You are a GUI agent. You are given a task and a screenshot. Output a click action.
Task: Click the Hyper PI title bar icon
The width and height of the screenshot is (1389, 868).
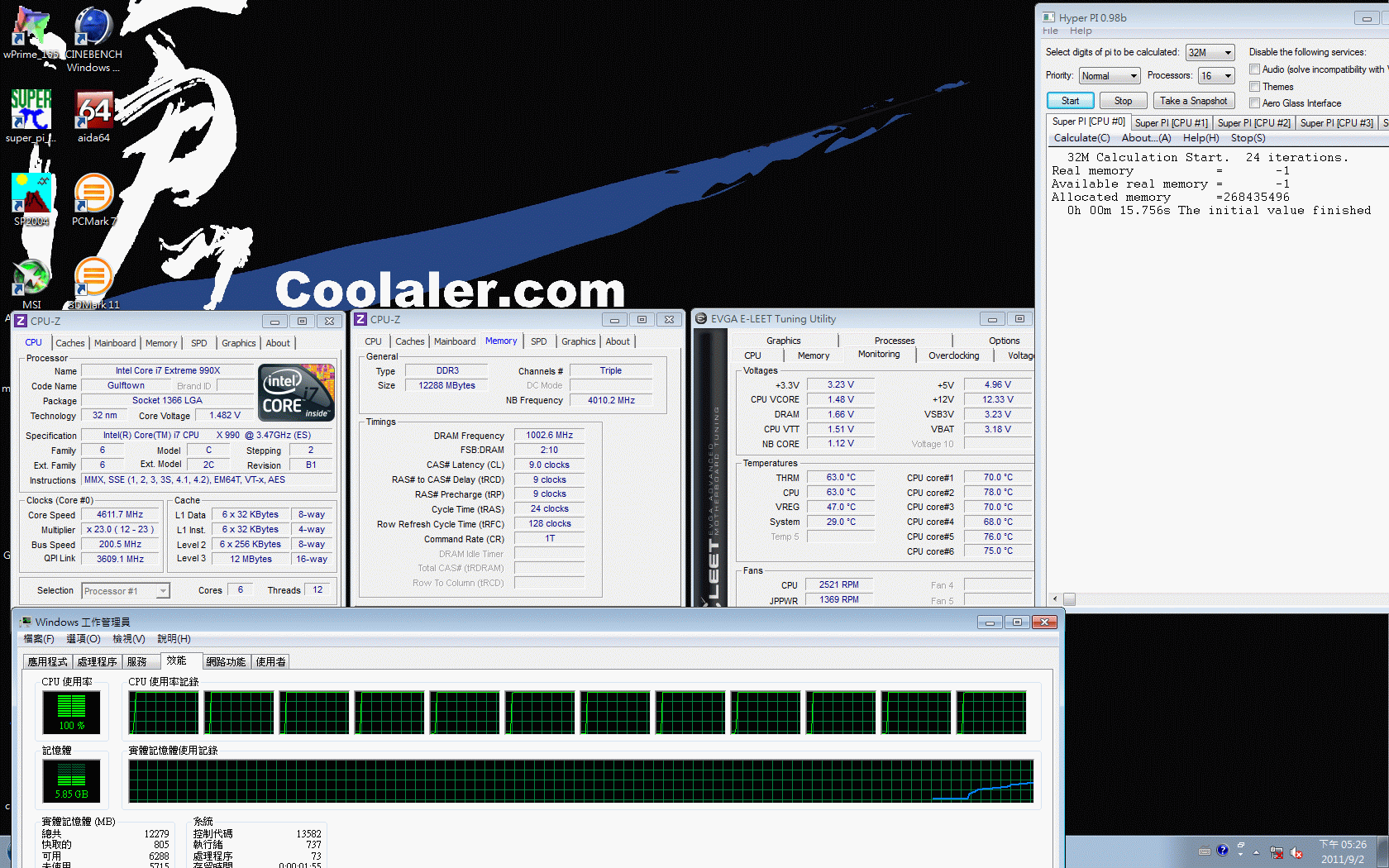[x=1048, y=17]
